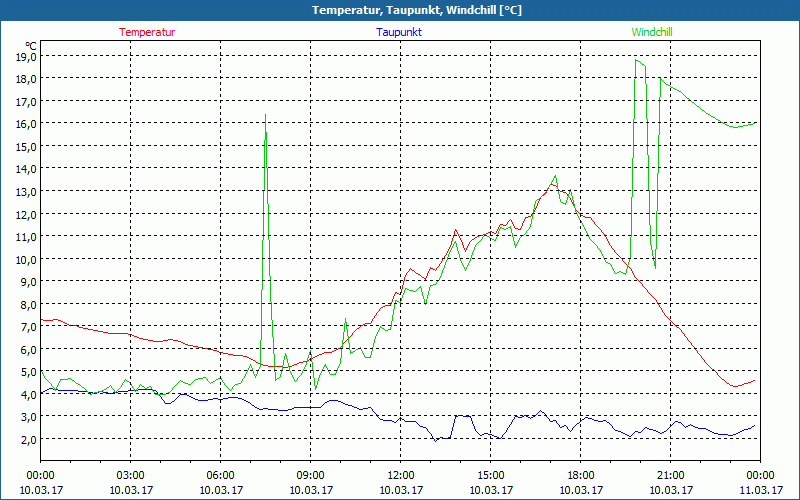The image size is (800, 500).
Task: Click the 19,0 y-axis value
Action: click(x=27, y=56)
